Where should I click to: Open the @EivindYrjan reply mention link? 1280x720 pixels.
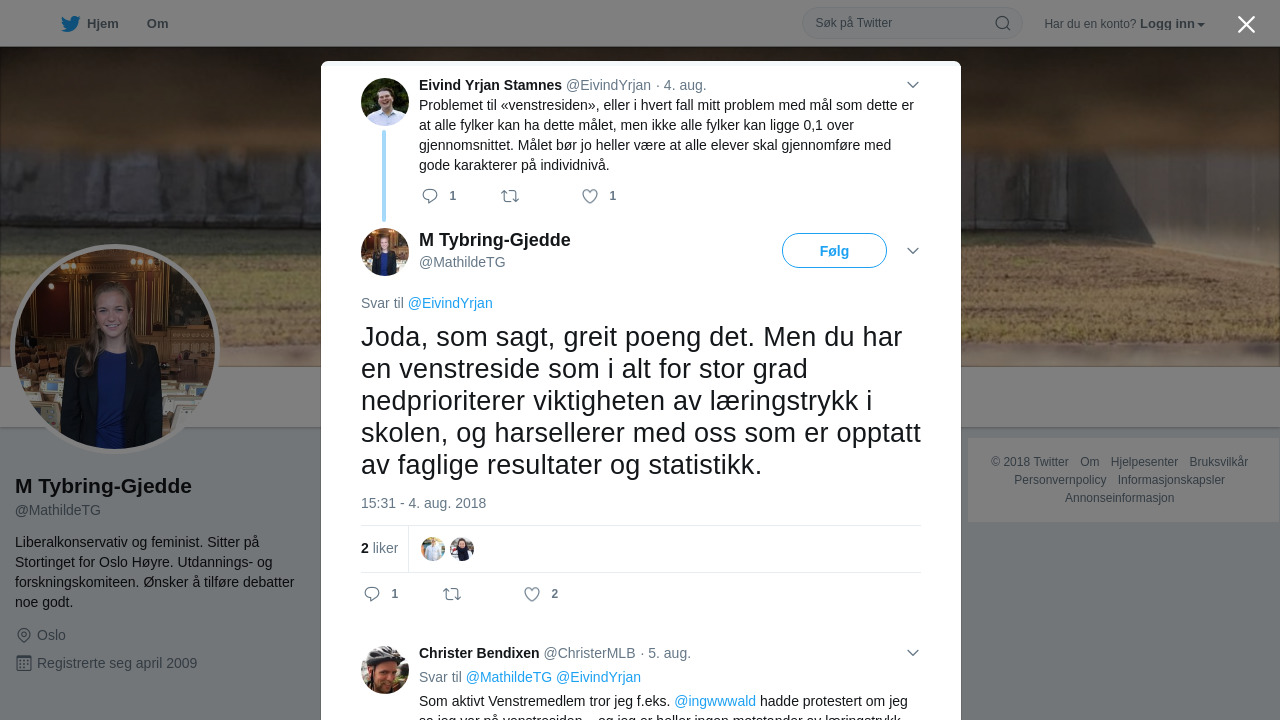(450, 303)
